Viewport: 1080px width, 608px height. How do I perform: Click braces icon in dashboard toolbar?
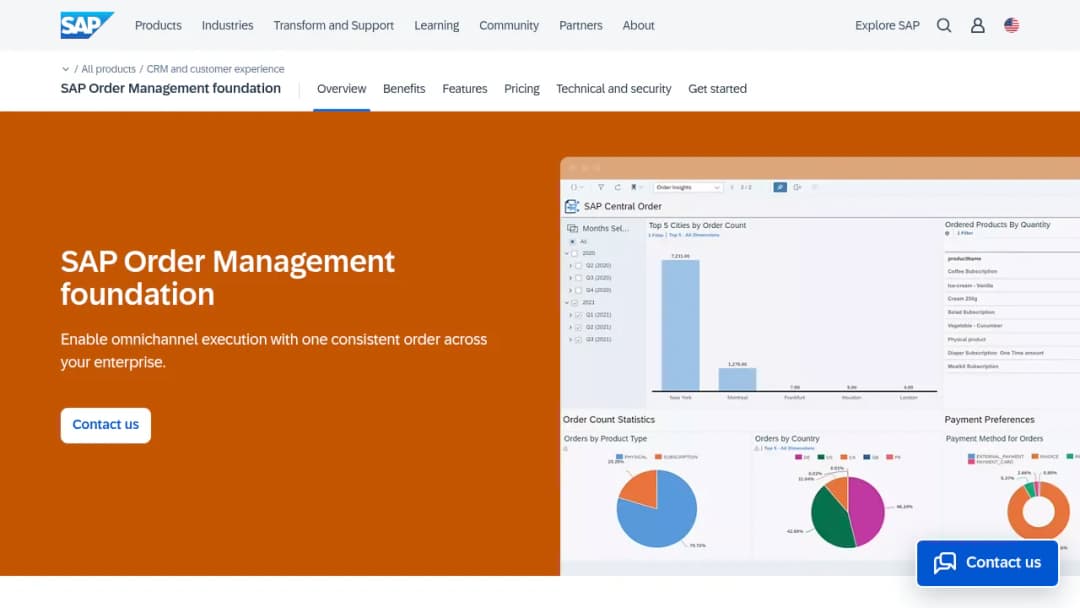tap(574, 187)
